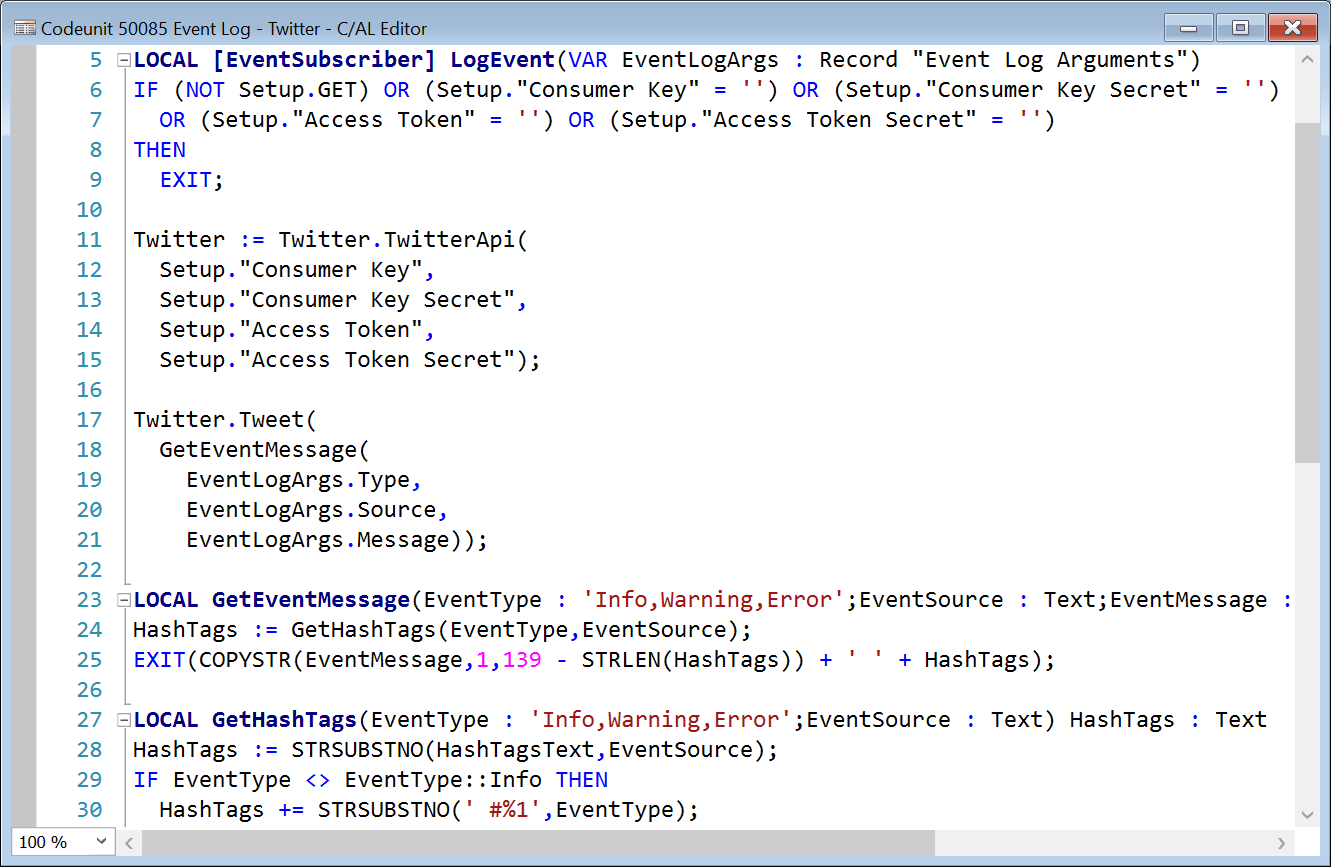Screen dimensions: 1331x867
Task: Maximize the C/AL Editor window
Action: [1240, 28]
